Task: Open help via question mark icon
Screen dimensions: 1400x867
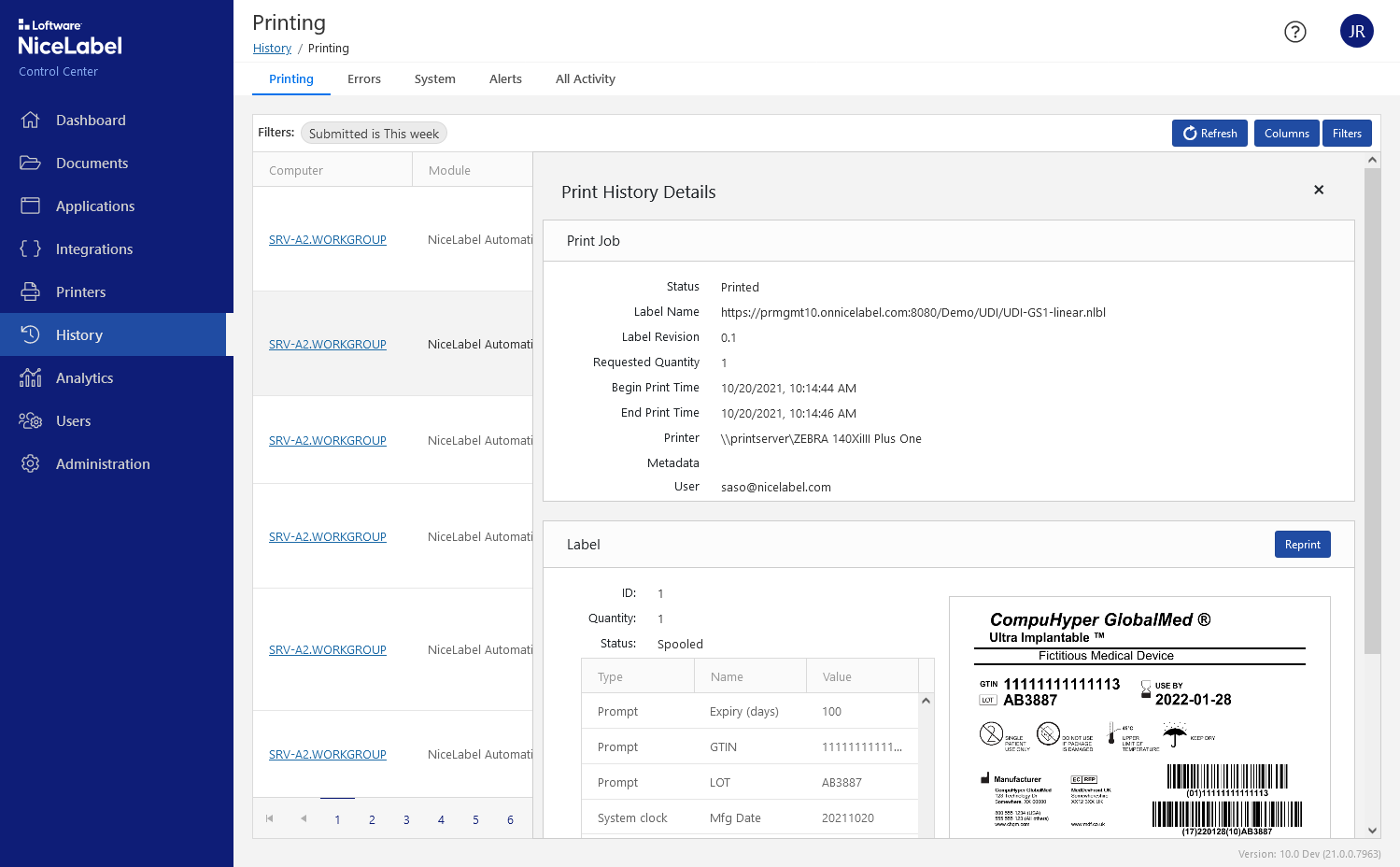Action: (1295, 32)
